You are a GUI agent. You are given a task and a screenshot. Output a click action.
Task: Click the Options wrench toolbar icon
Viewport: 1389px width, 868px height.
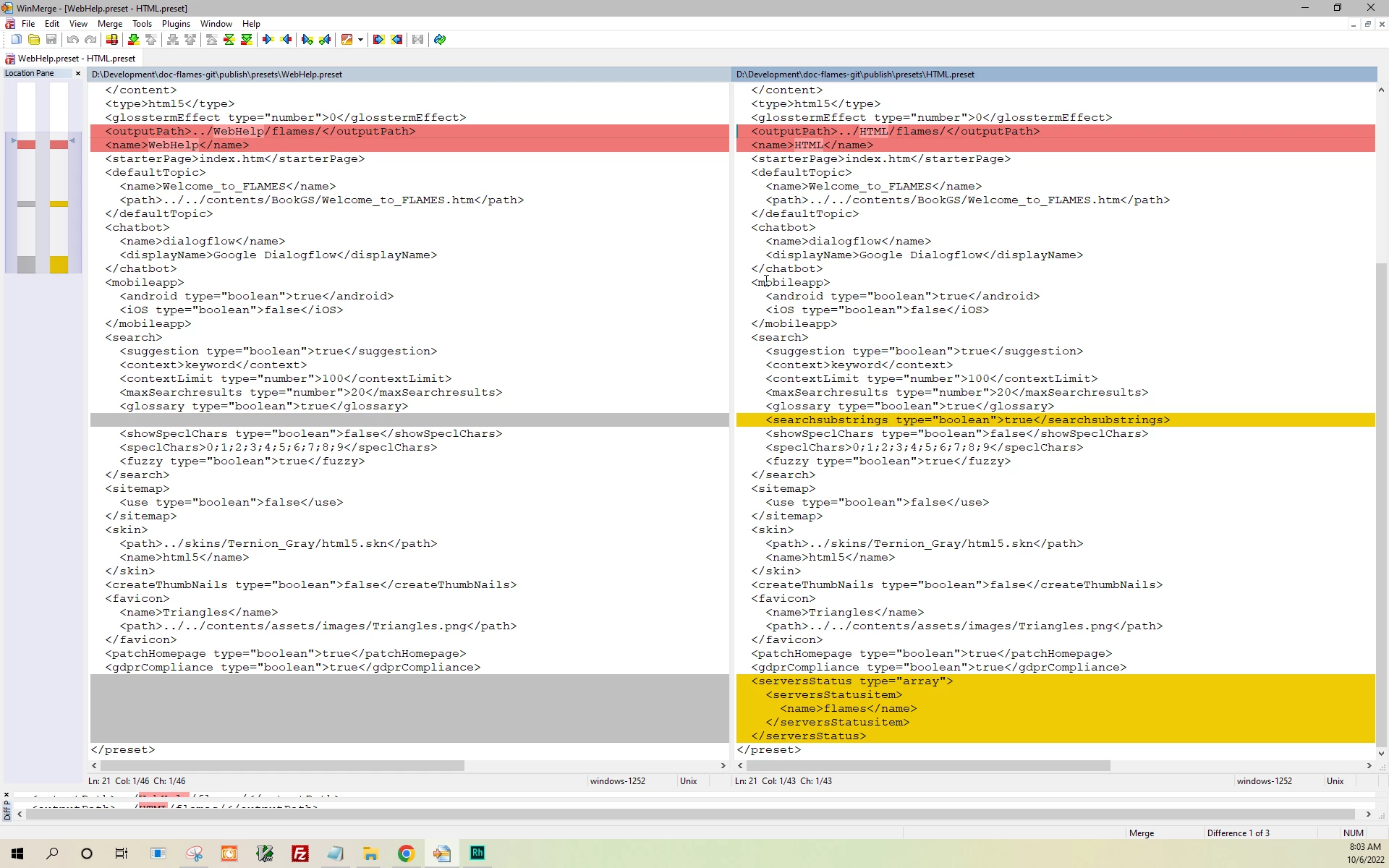(x=347, y=40)
